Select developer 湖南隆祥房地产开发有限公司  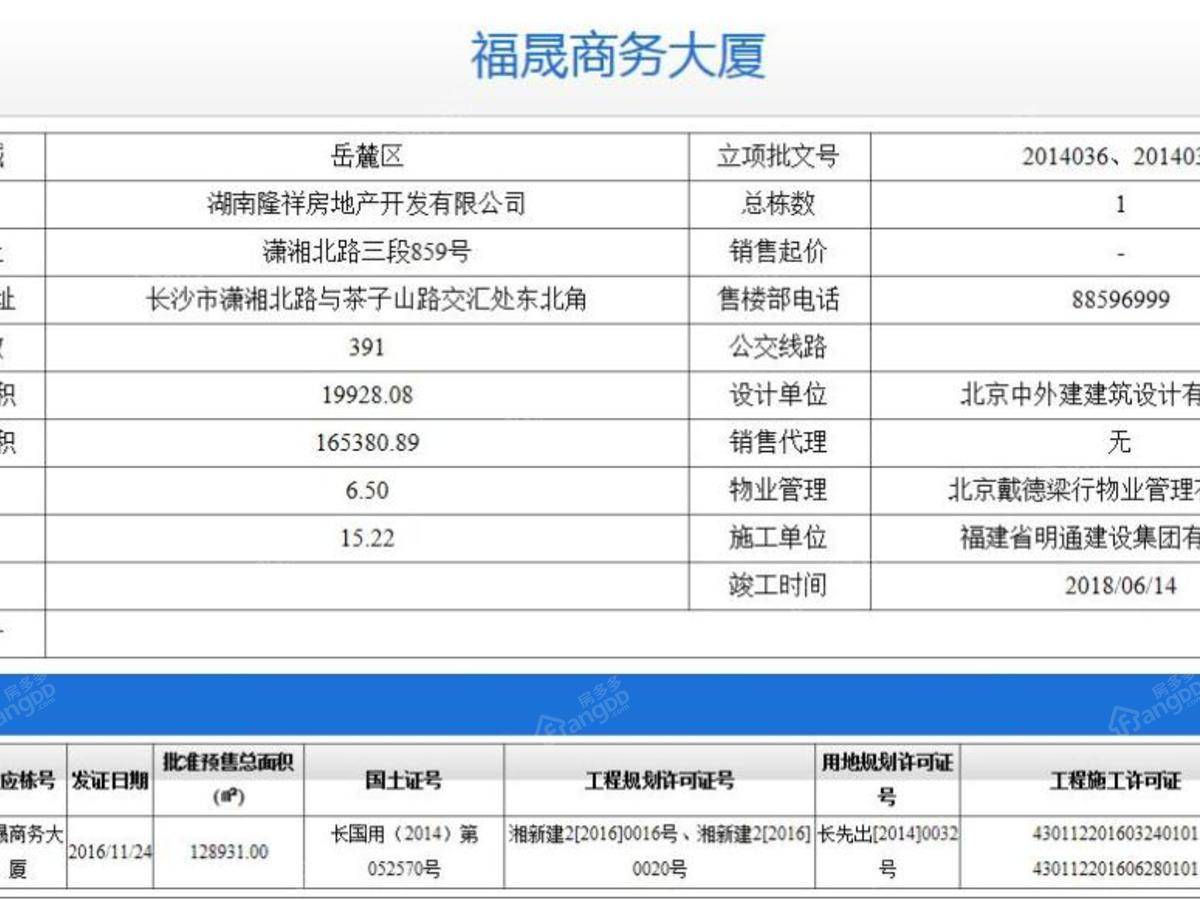366,205
